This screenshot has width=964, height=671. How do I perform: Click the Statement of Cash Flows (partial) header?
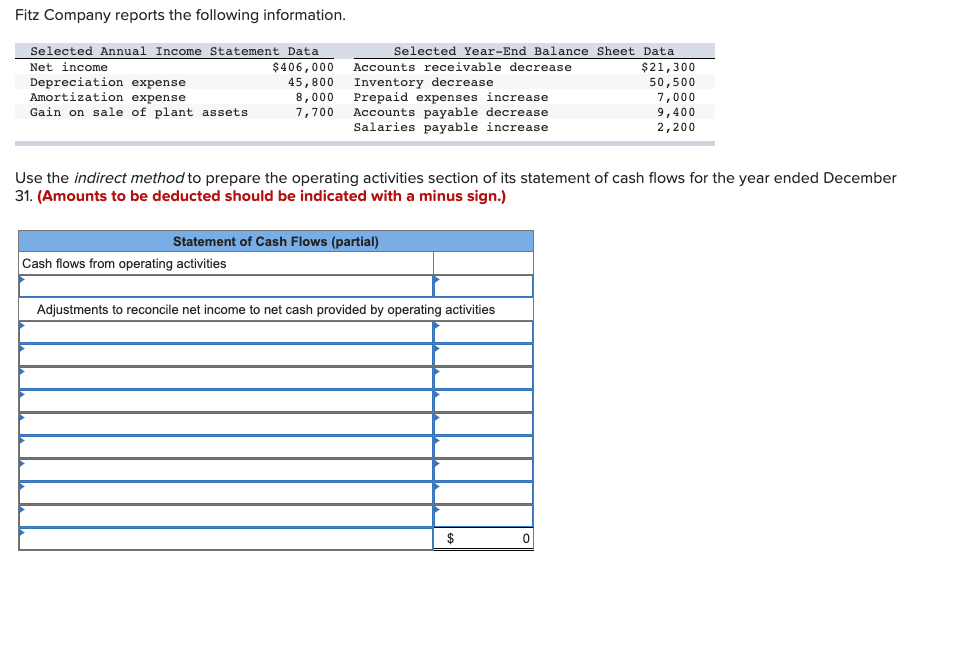[x=275, y=242]
